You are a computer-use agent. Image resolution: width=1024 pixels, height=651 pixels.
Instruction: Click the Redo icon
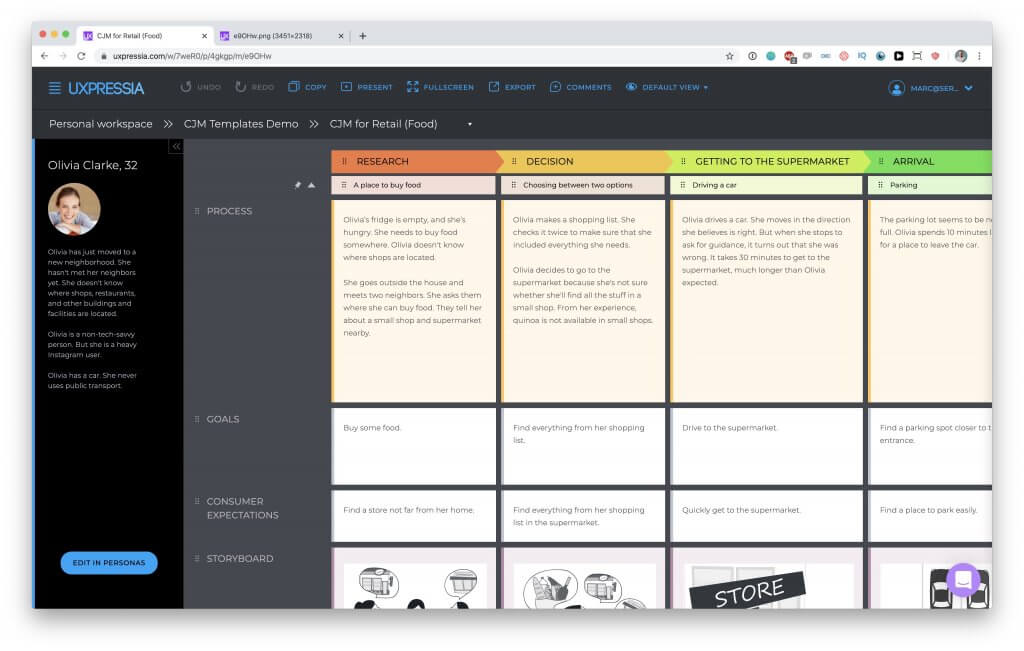[241, 87]
